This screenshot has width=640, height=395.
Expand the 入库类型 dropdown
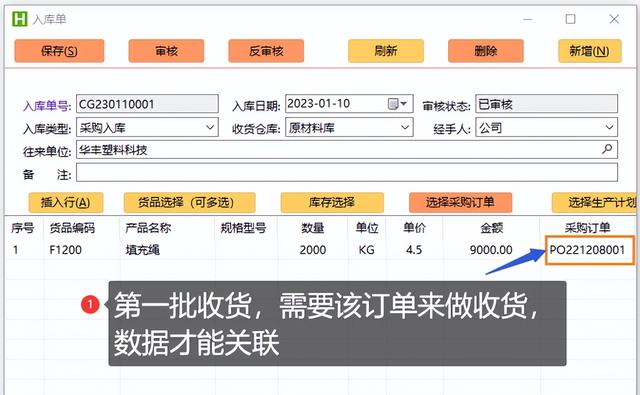click(210, 127)
